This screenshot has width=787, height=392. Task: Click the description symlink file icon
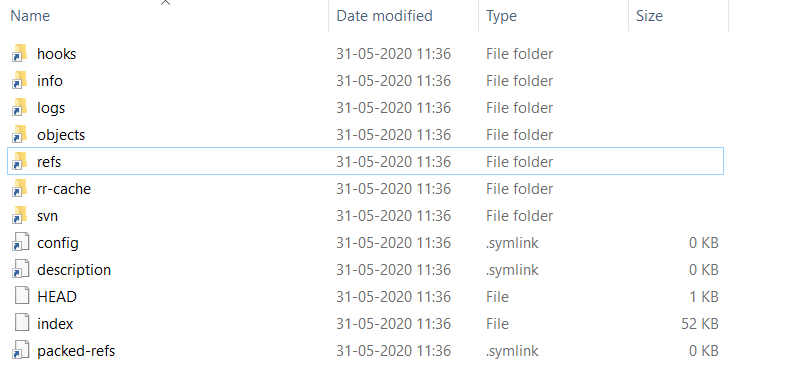pos(21,270)
